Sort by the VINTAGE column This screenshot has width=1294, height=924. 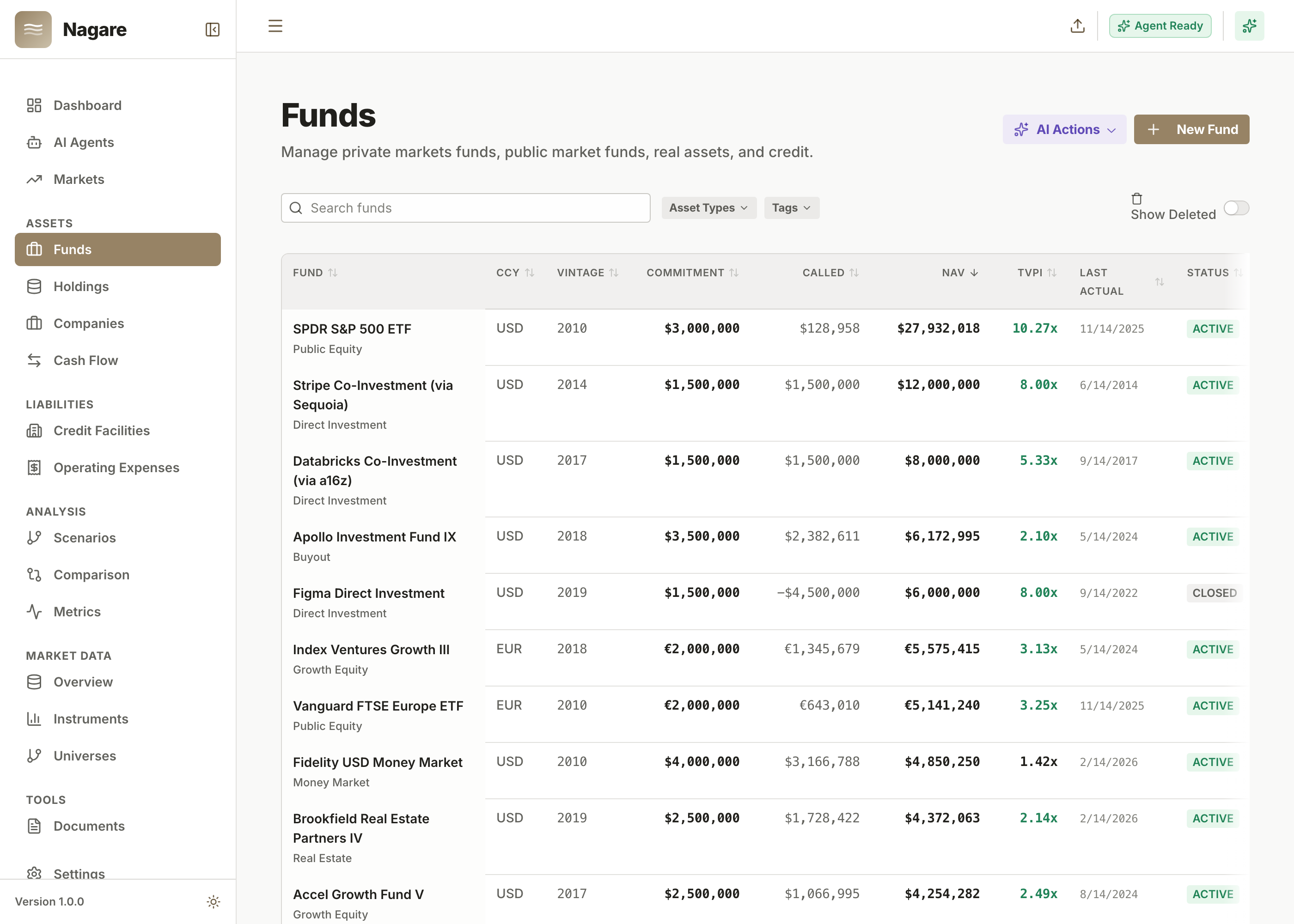tap(587, 273)
